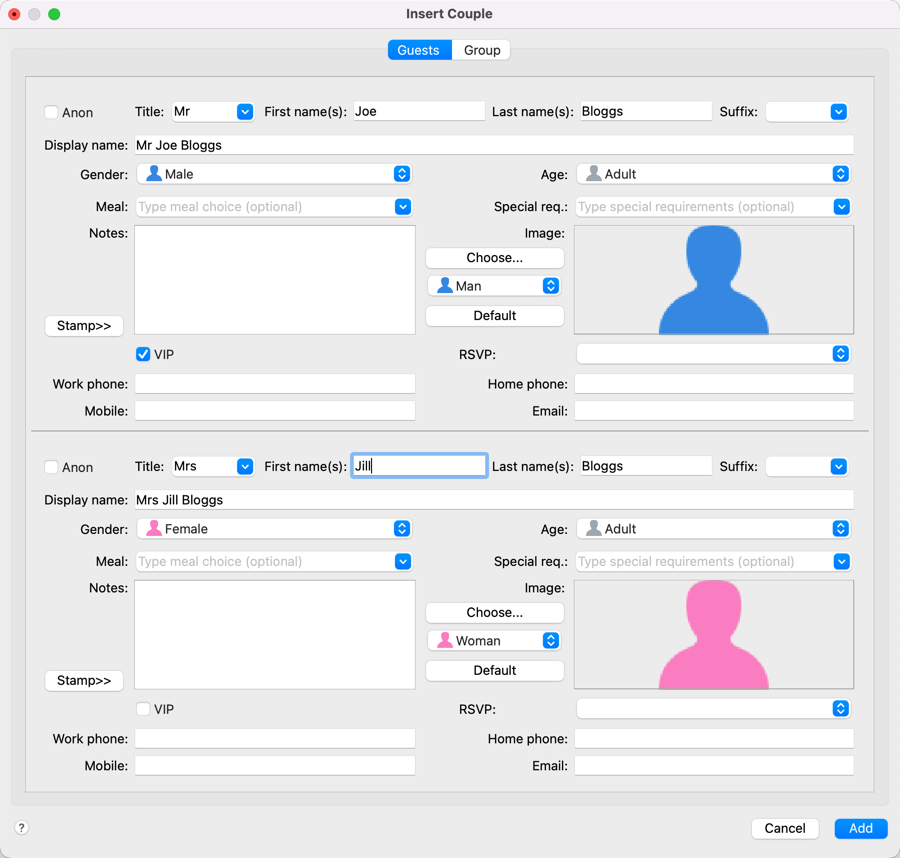Enable the VIP checkbox for Jill
The height and width of the screenshot is (858, 900).
[143, 709]
